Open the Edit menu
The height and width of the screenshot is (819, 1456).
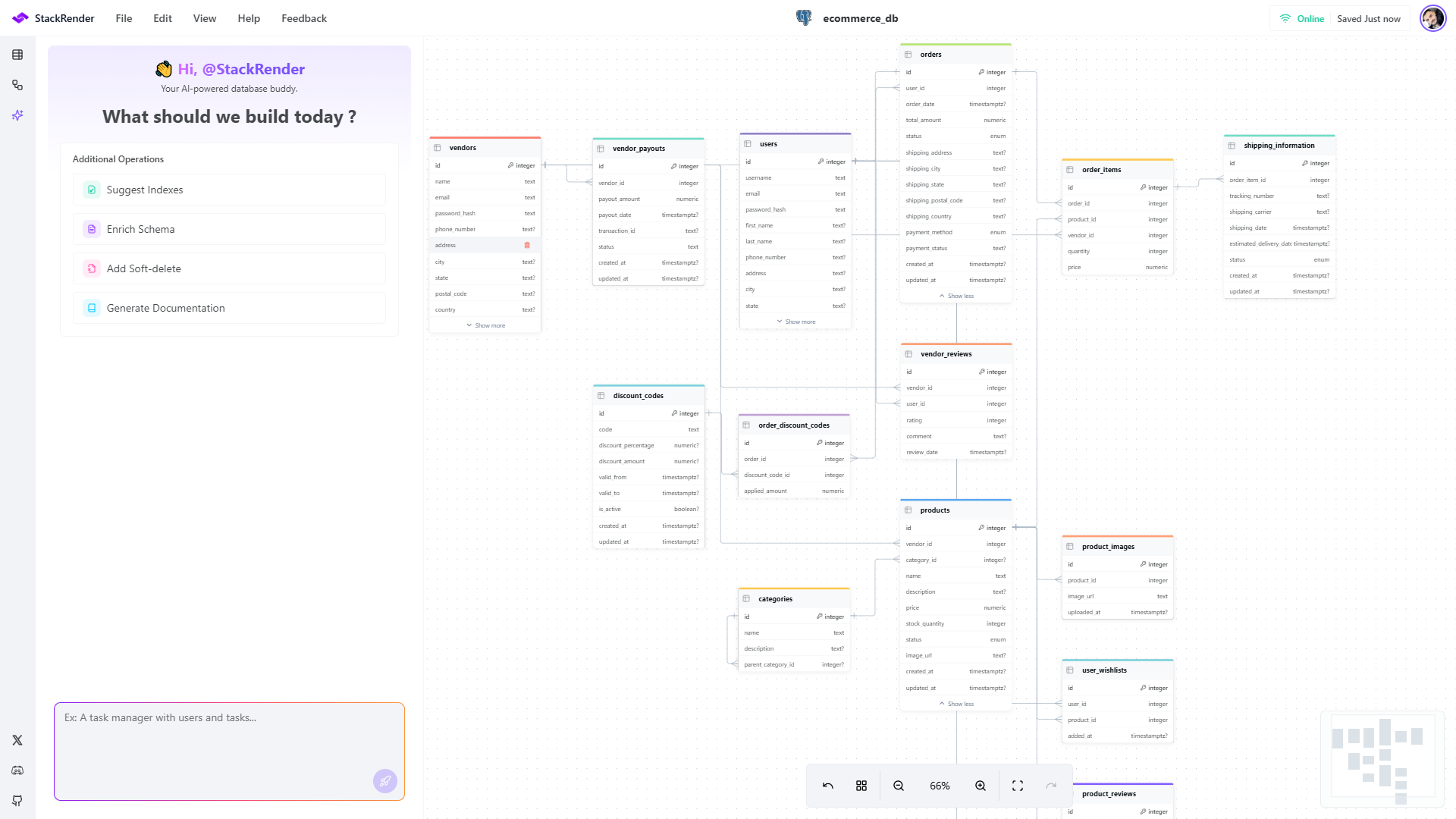162,18
